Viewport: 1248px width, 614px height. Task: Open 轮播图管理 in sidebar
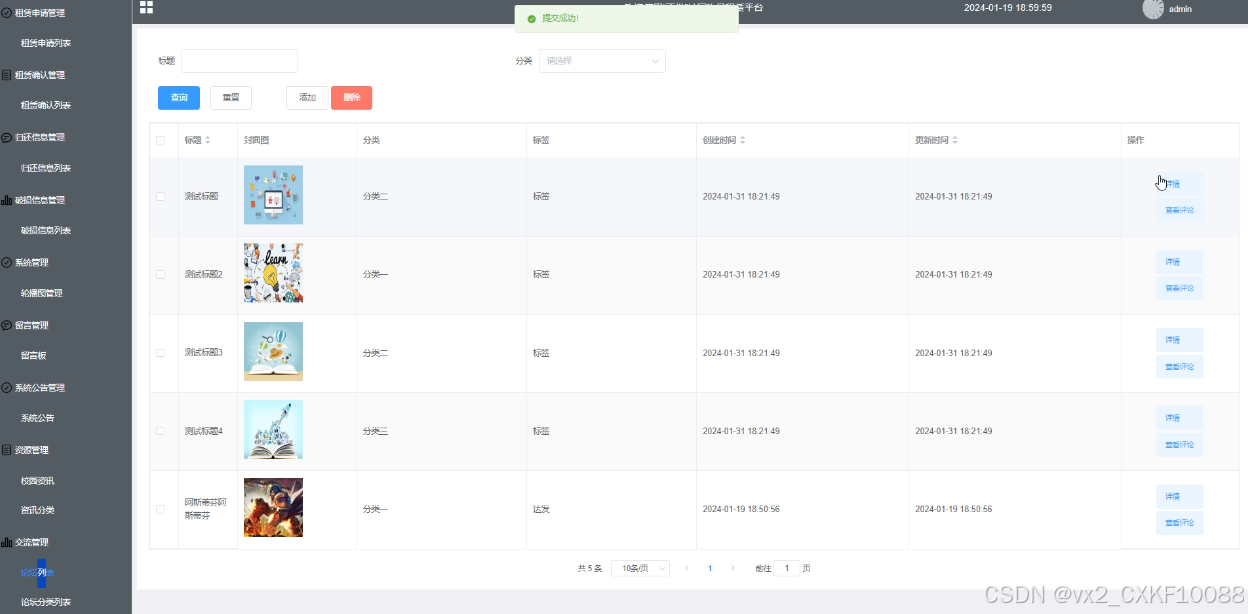click(x=41, y=293)
